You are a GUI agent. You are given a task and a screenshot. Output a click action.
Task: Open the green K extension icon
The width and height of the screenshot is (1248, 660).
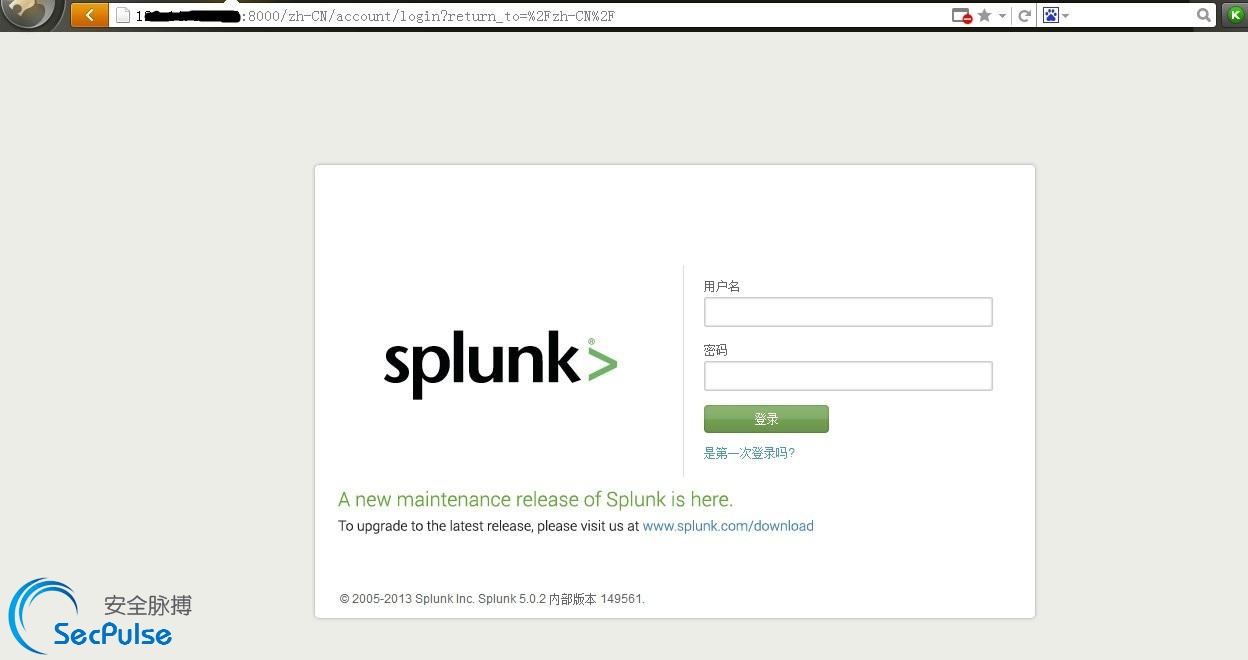click(1234, 15)
